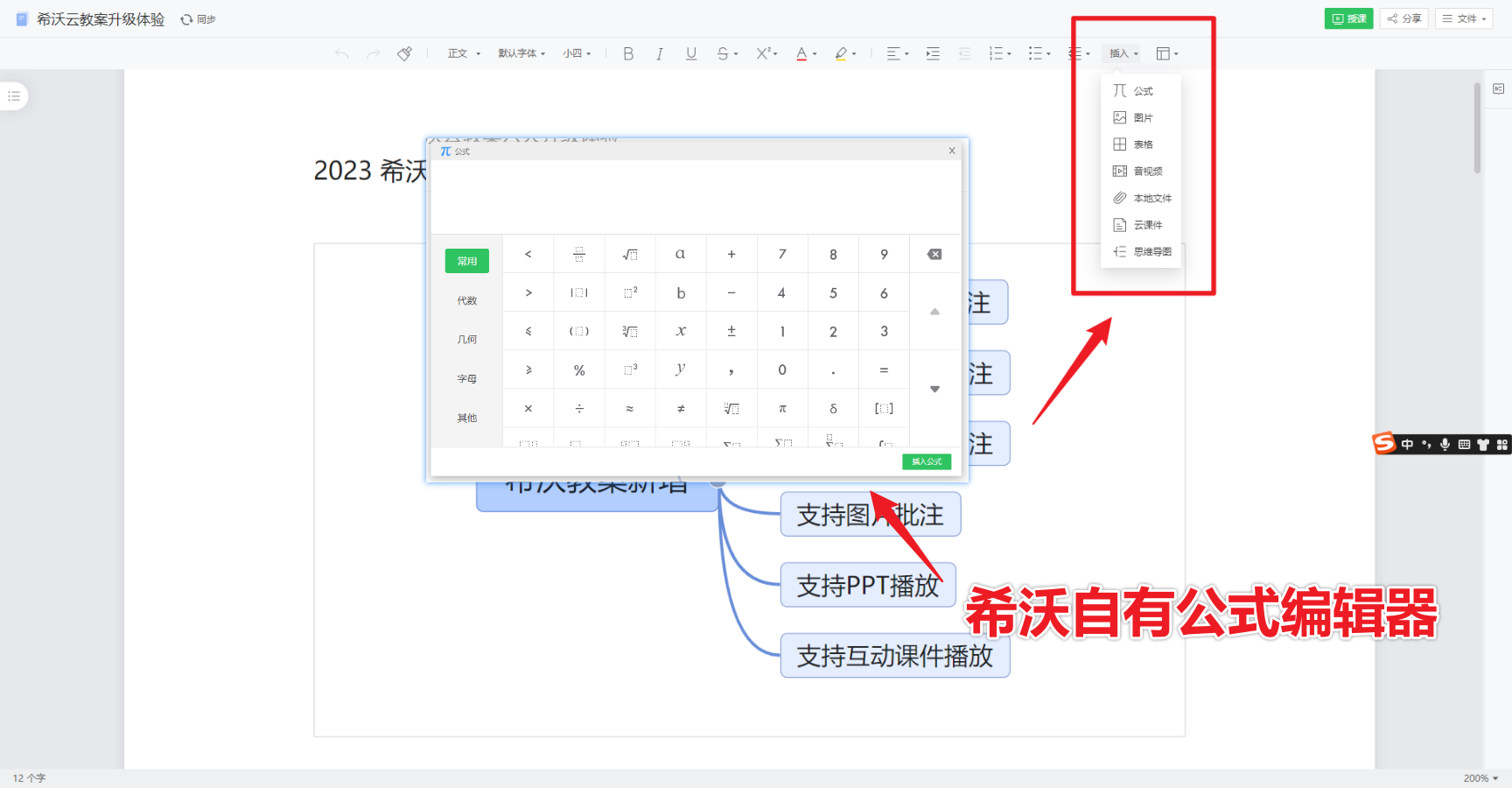Open the numbered list dropdown

point(1000,53)
